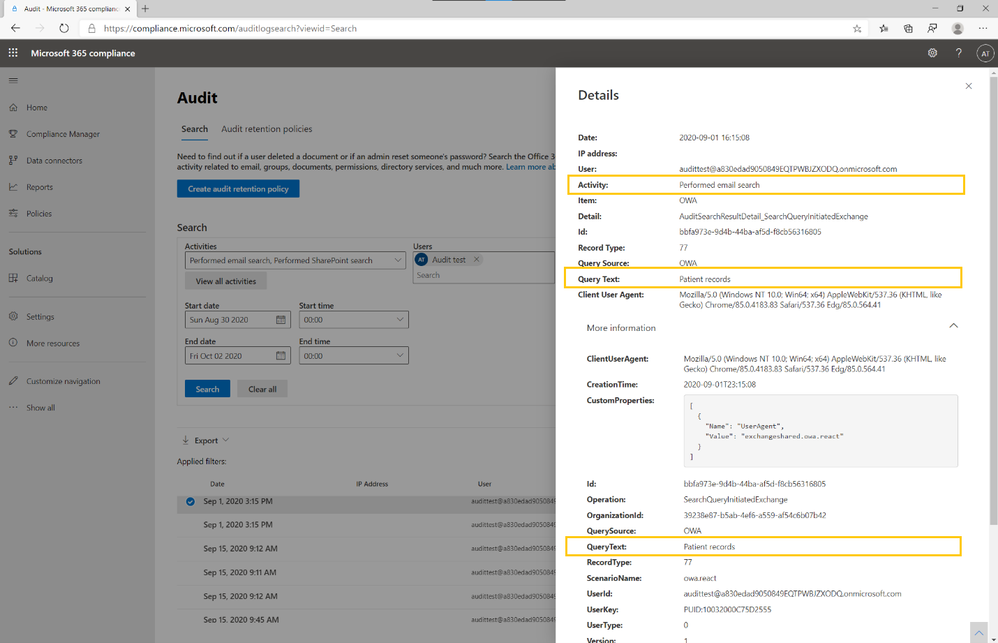Switch to the Search tab

pyautogui.click(x=194, y=129)
